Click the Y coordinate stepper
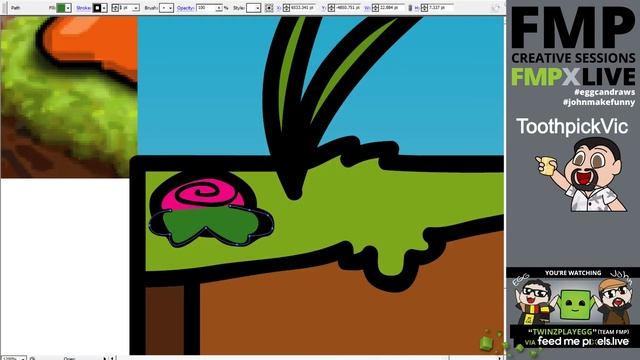 point(331,8)
